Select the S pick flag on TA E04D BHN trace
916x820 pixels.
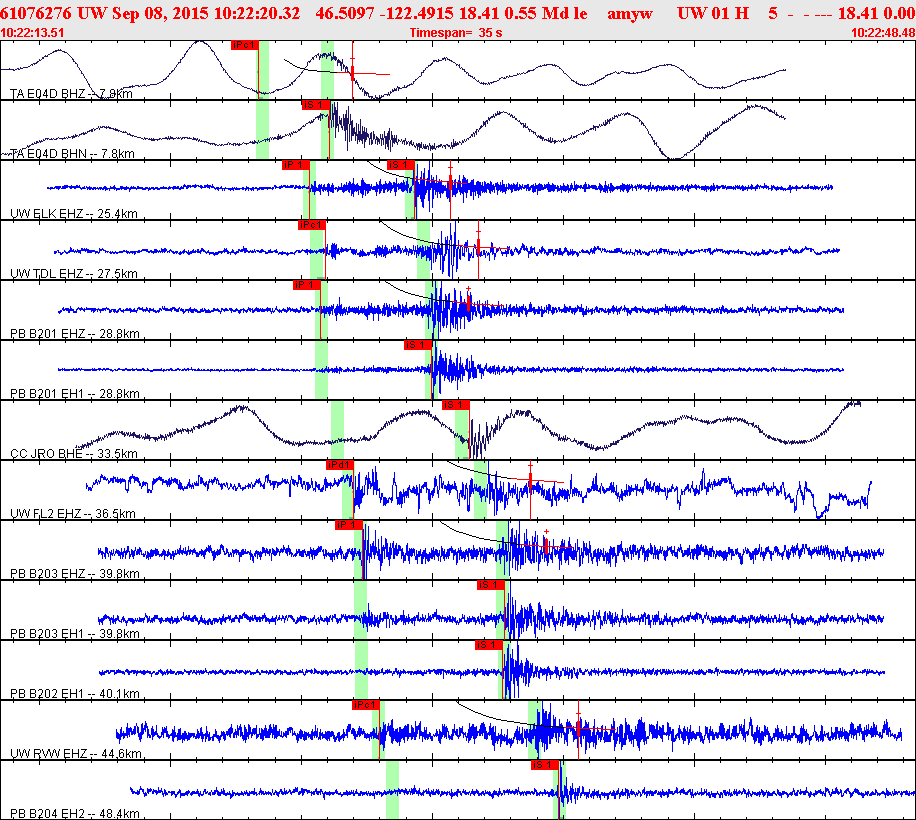[x=315, y=105]
